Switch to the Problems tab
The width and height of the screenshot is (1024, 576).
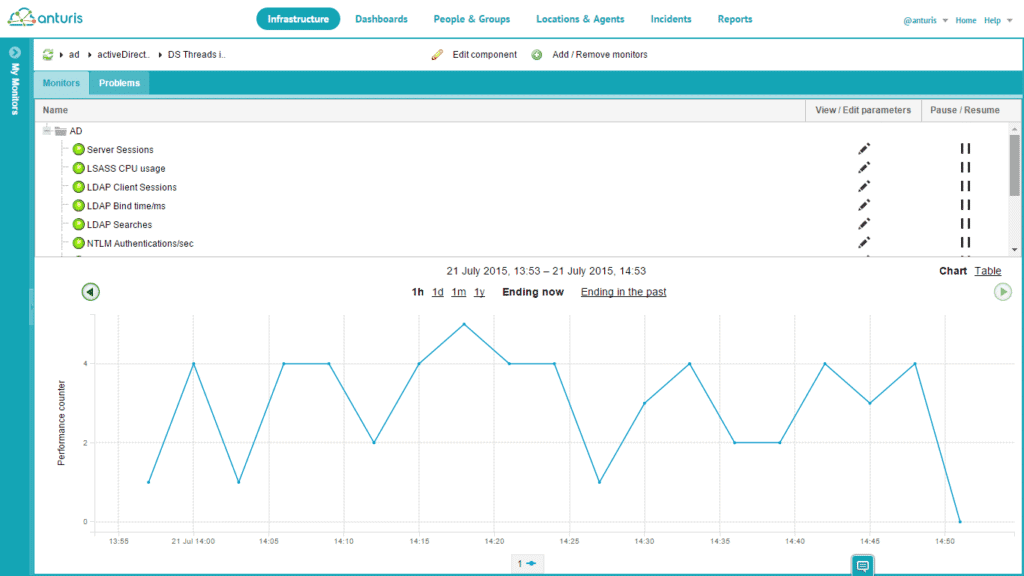pyautogui.click(x=118, y=83)
